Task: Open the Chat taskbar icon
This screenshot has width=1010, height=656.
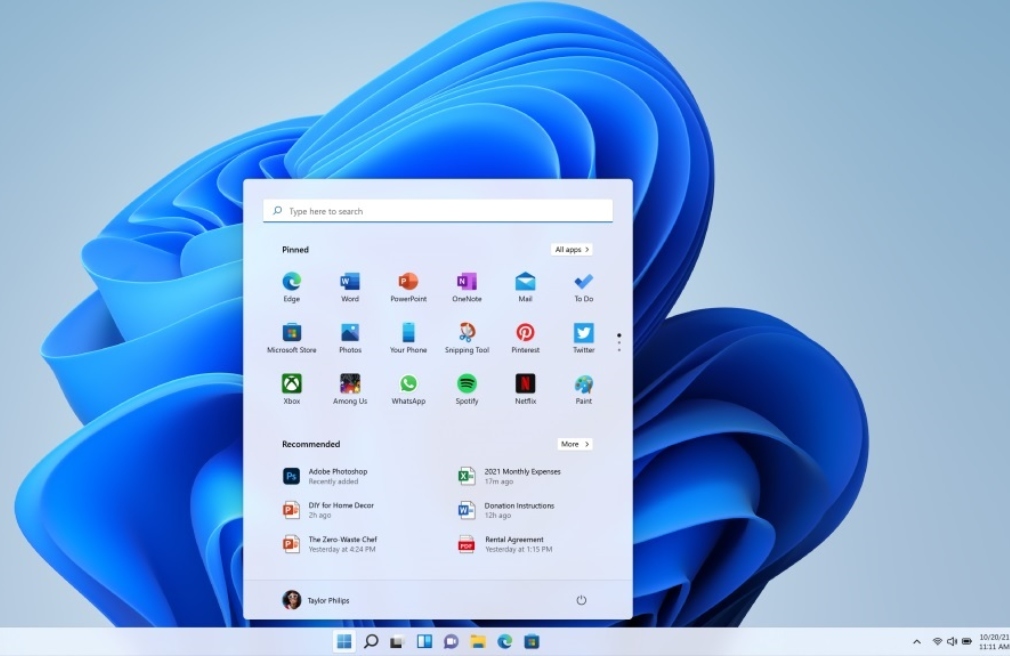Action: point(451,642)
